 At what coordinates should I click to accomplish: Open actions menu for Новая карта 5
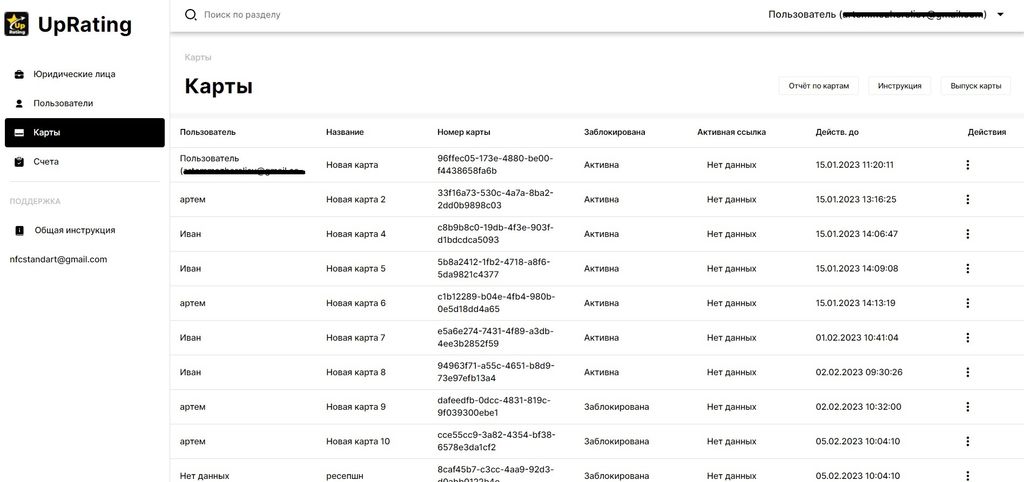[x=967, y=268]
